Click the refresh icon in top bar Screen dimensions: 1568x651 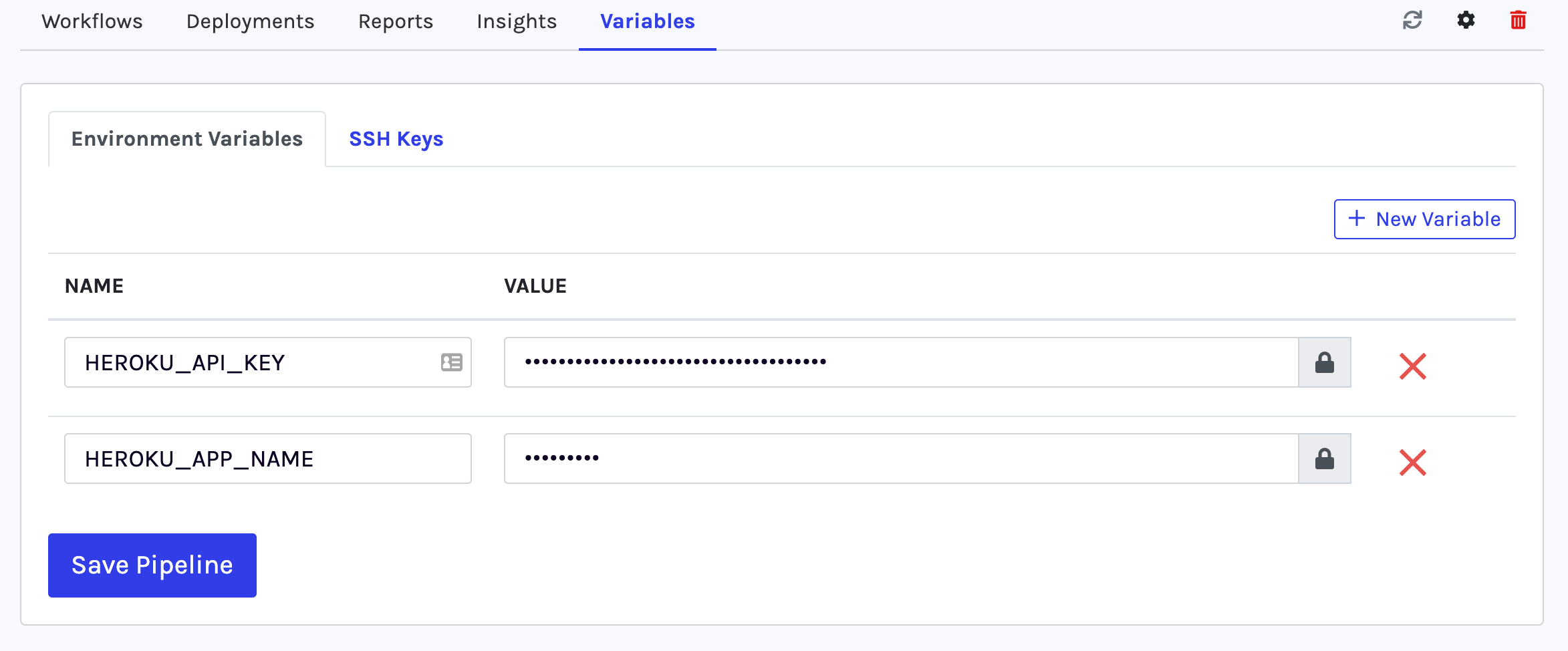click(1412, 20)
